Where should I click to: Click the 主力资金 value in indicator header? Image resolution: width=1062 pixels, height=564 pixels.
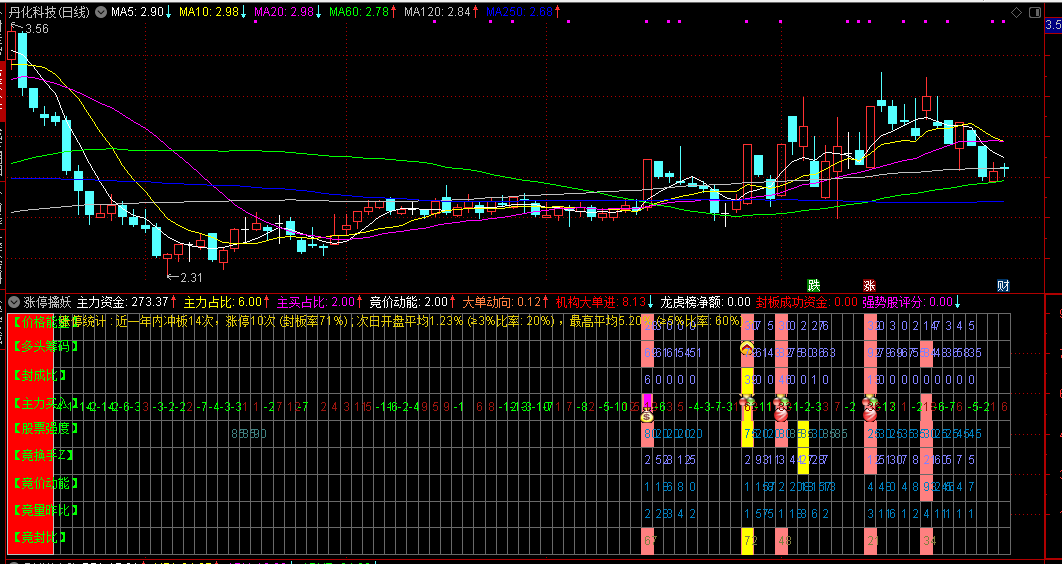pyautogui.click(x=122, y=301)
